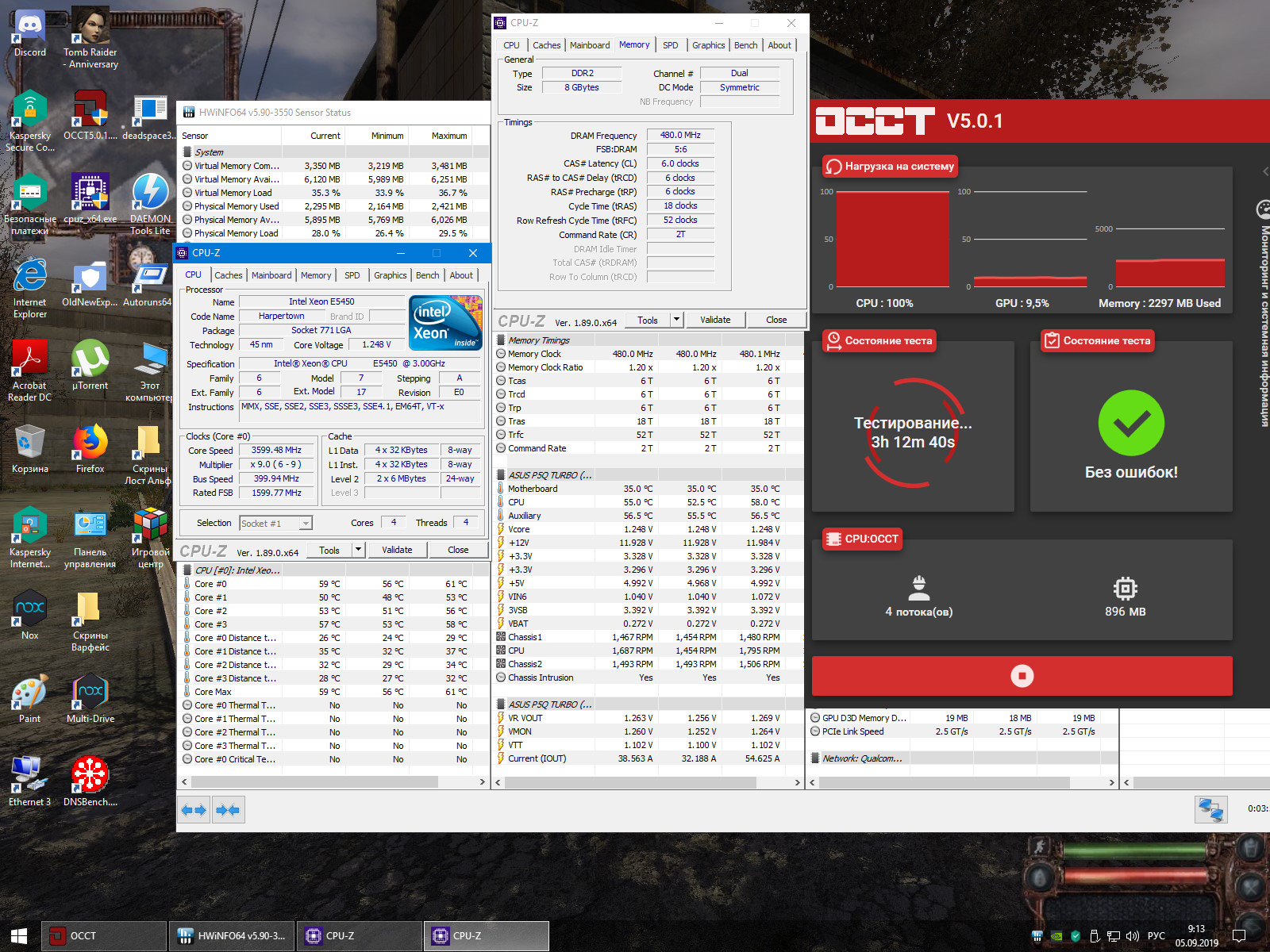This screenshot has width=1270, height=952.
Task: Switch to Caches tab in CPU-Z Memory window
Action: point(547,45)
